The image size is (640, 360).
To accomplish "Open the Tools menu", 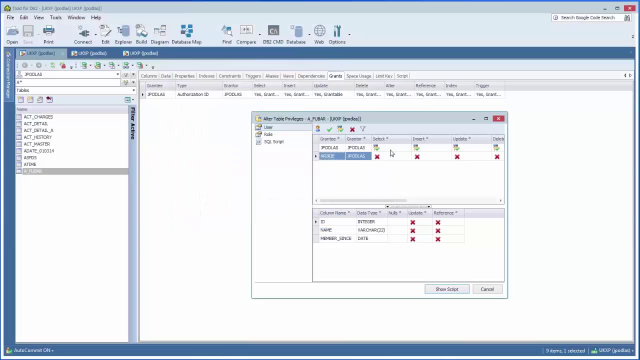I will coord(56,18).
